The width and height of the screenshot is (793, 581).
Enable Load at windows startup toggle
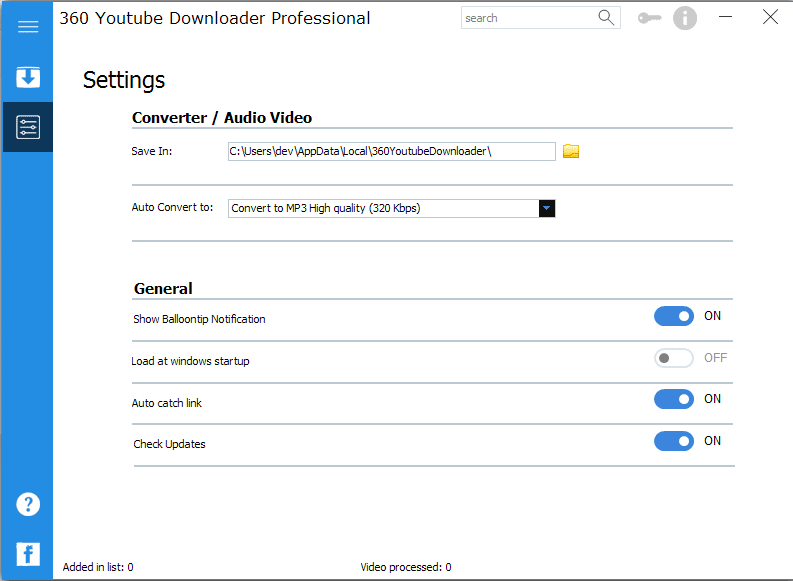(674, 358)
